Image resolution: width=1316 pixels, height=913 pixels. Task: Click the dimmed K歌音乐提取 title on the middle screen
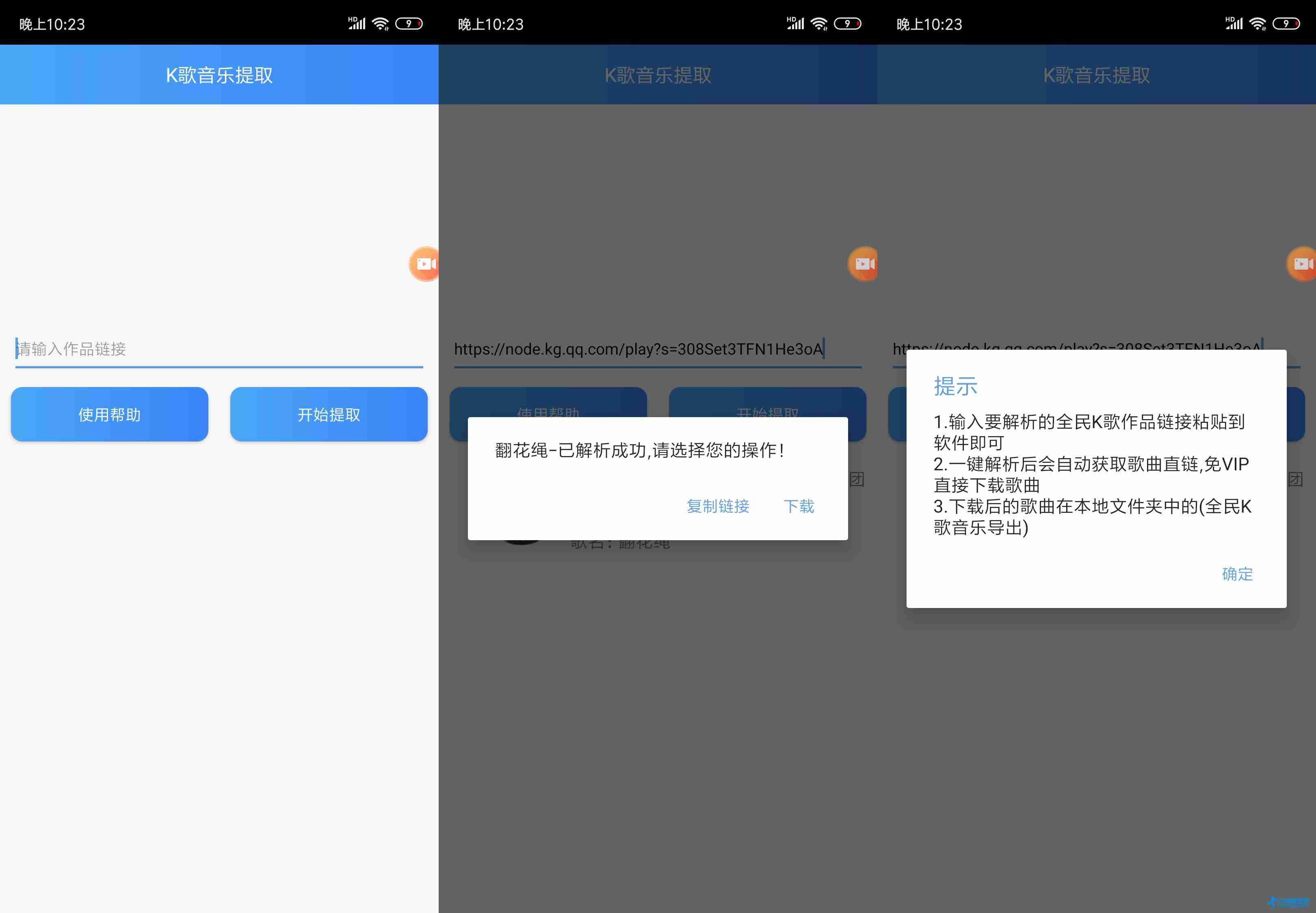(658, 75)
